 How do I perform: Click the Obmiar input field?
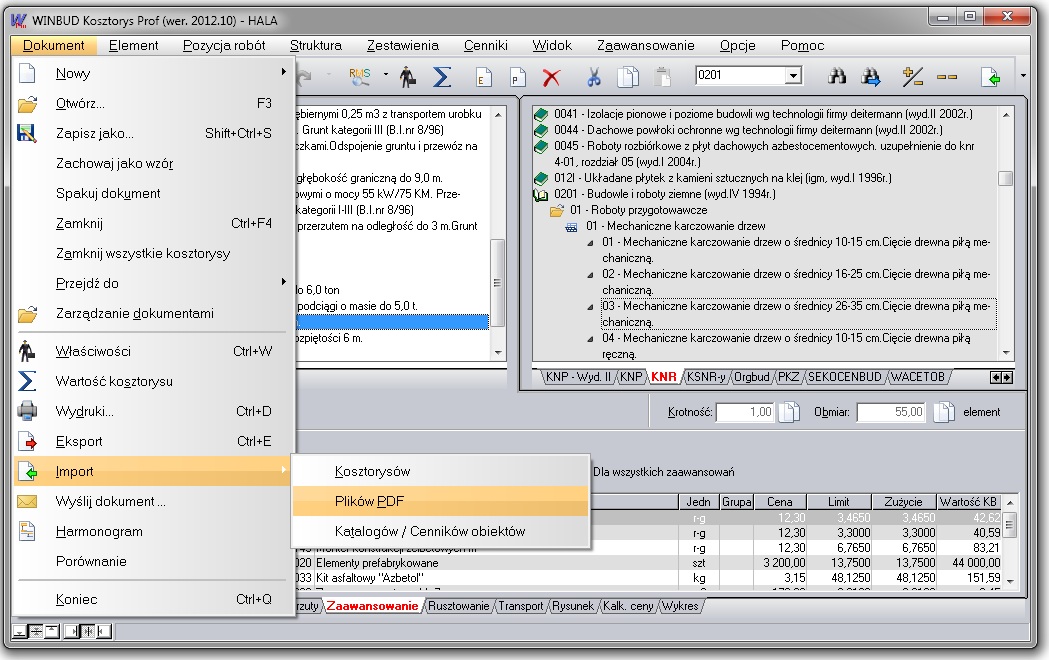click(891, 412)
